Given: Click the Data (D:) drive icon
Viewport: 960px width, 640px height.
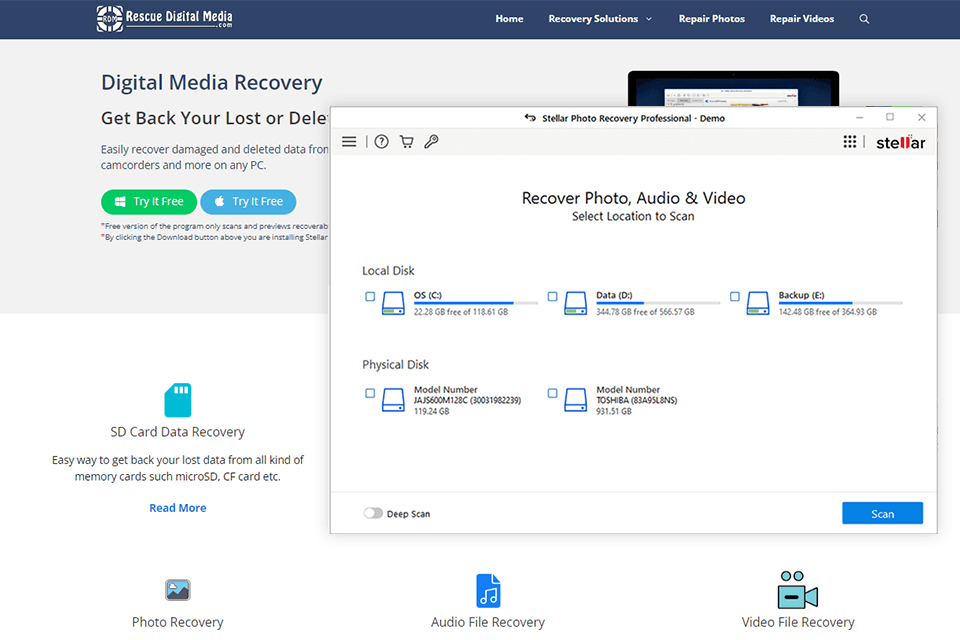Looking at the screenshot, I should (x=576, y=303).
